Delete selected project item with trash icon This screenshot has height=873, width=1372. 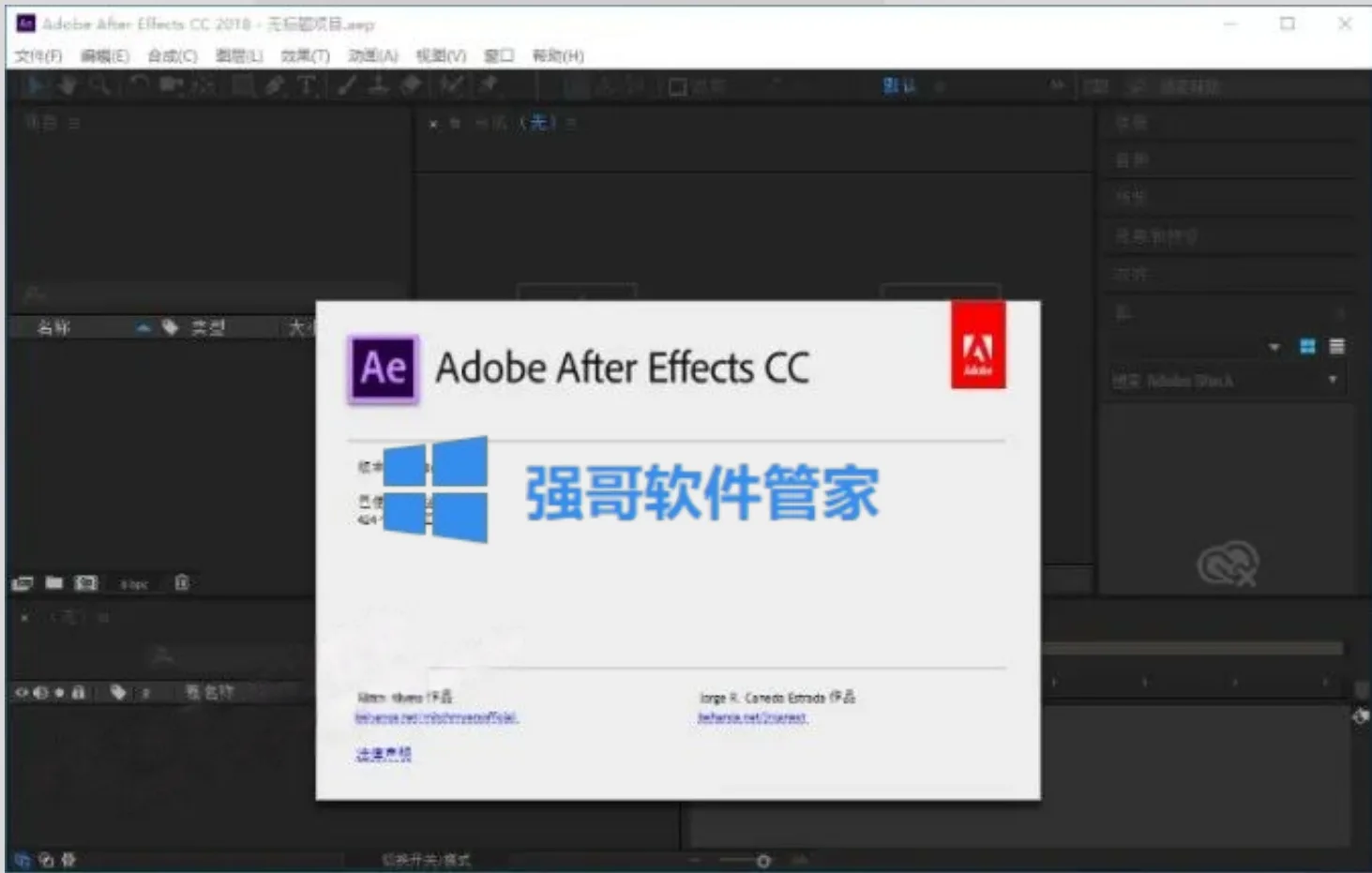[182, 583]
